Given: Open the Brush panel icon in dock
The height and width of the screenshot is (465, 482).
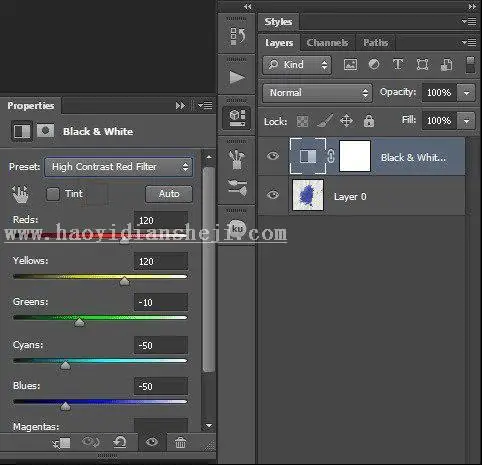Looking at the screenshot, I should 237,159.
